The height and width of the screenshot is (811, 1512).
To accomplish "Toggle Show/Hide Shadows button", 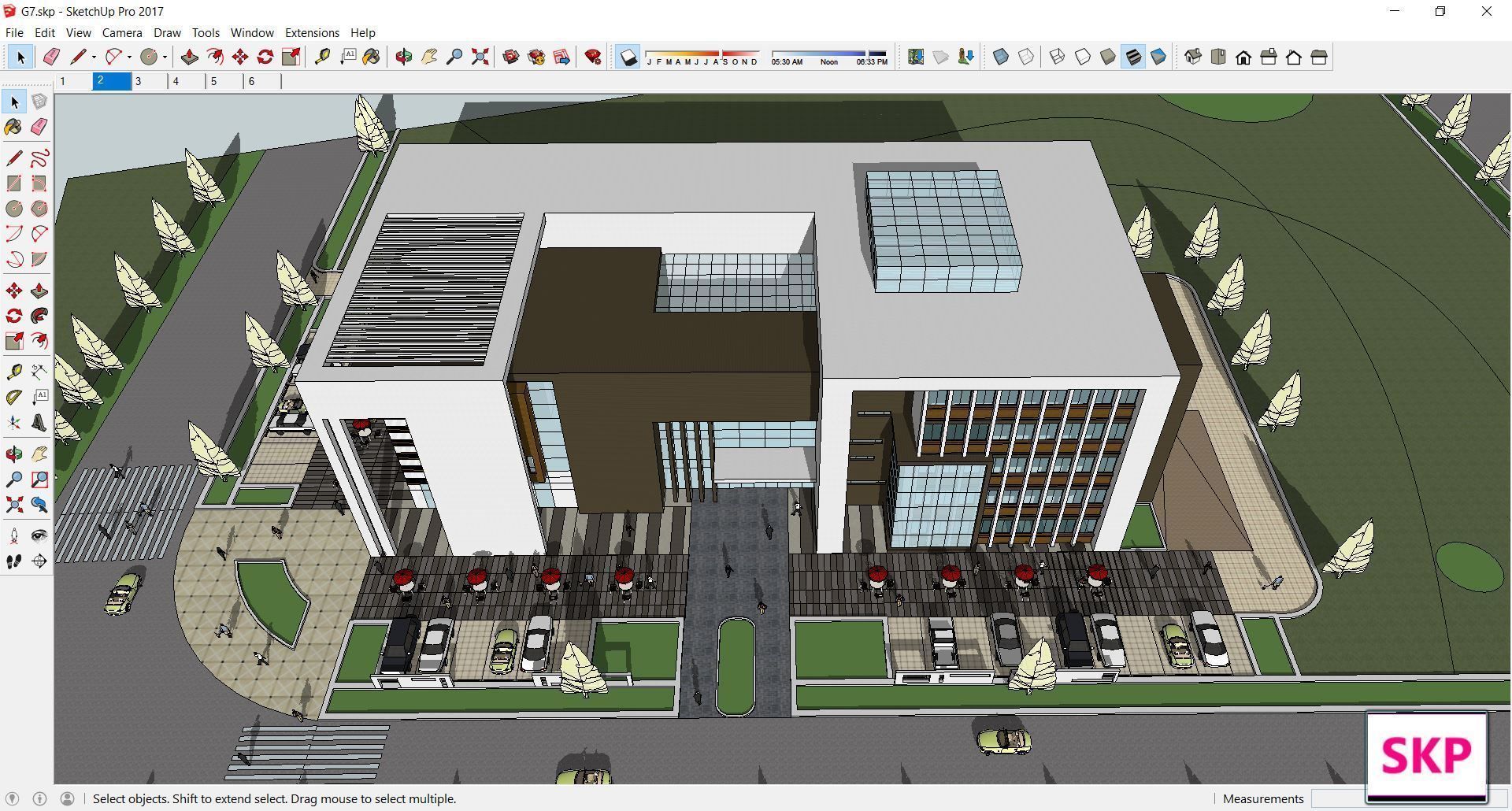I will coord(628,57).
